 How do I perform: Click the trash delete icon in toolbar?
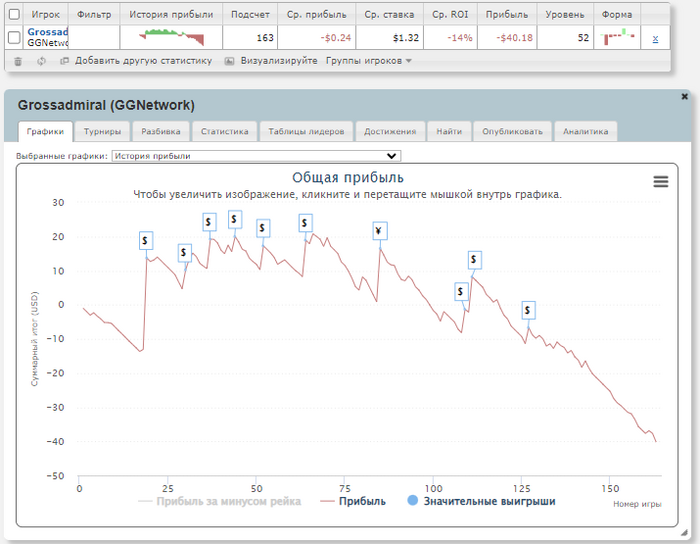[18, 61]
